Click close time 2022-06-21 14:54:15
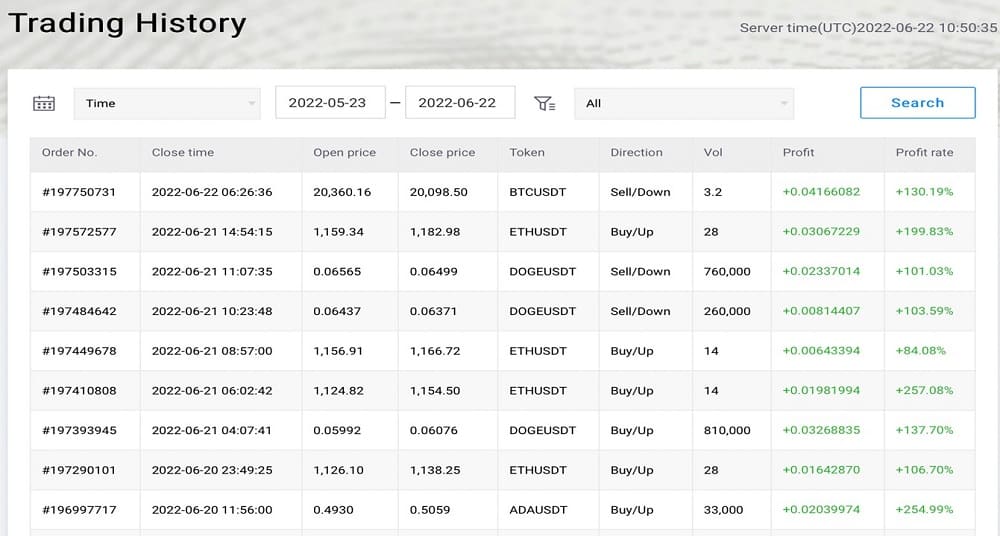This screenshot has height=536, width=1000. point(212,232)
